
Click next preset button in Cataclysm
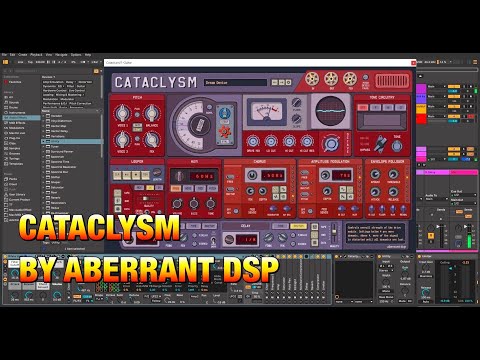282,82
